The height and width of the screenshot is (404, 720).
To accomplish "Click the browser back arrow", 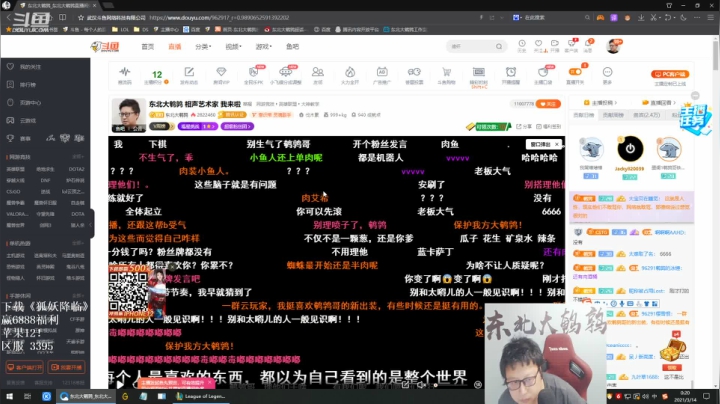I will point(8,17).
